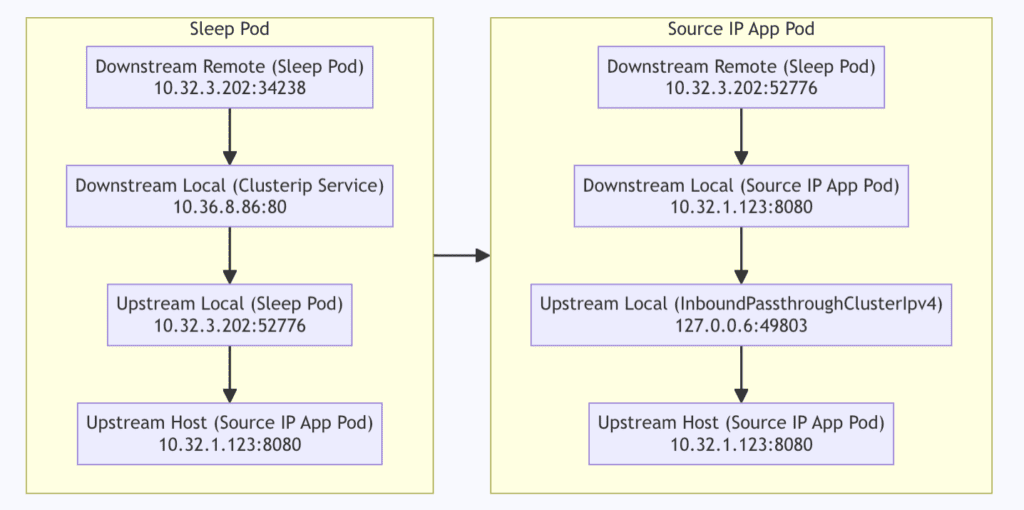The width and height of the screenshot is (1024, 510).
Task: Select the Downstream Remote node with port 52776
Action: [741, 78]
